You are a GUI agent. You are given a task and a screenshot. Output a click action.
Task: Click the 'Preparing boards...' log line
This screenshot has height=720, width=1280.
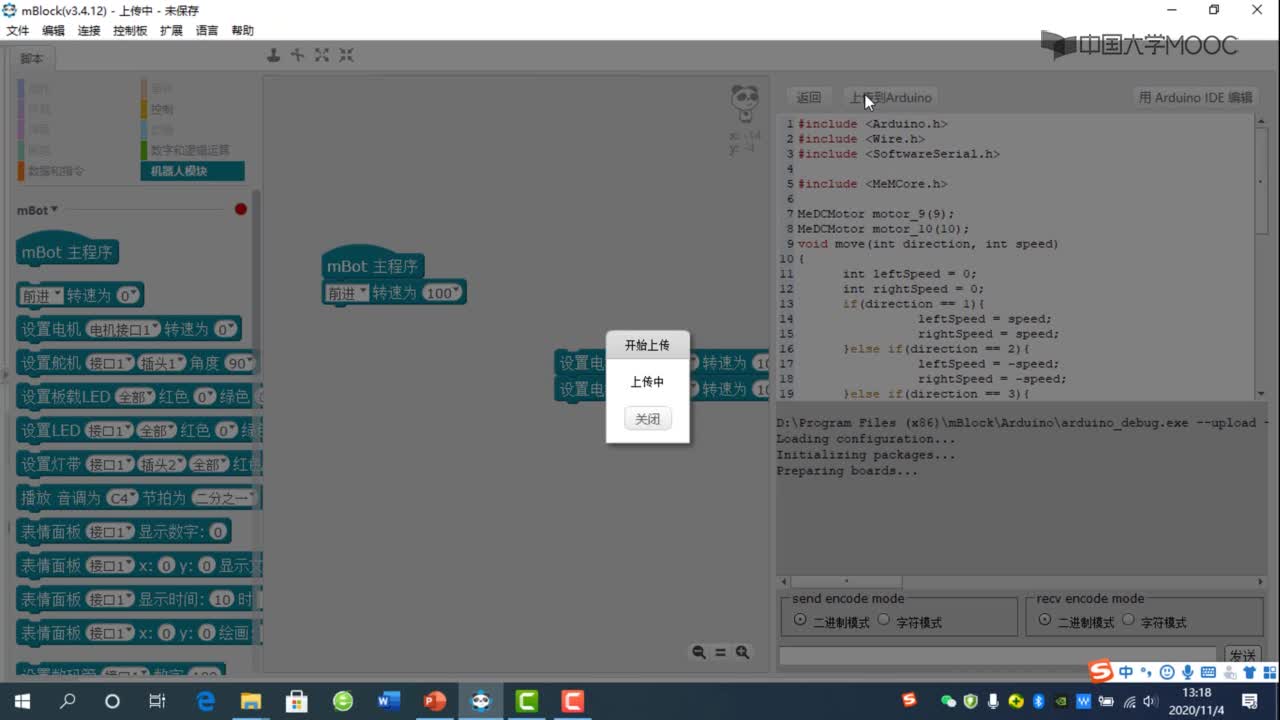coord(846,471)
